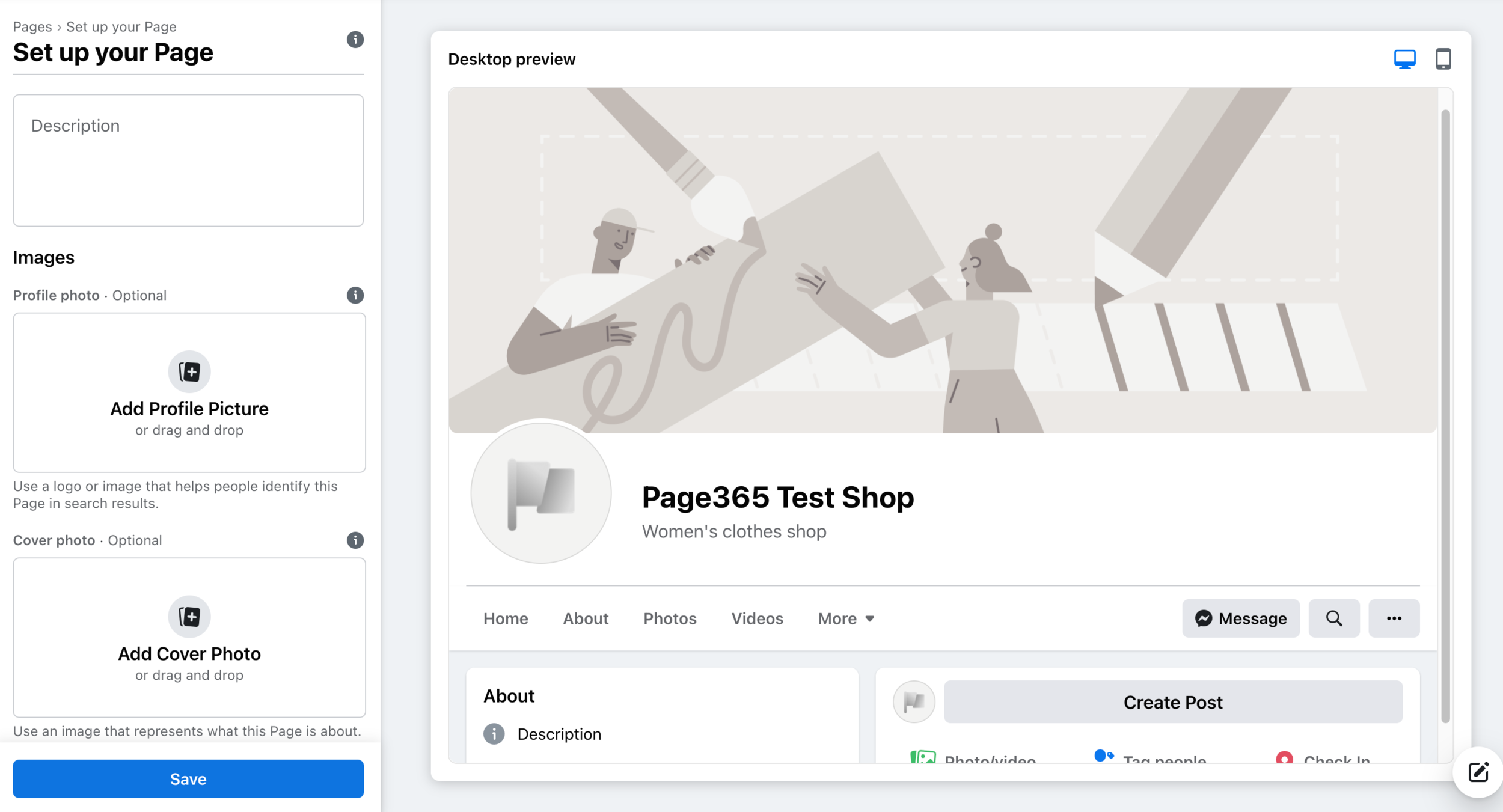Click the Profile photo info icon

click(x=355, y=295)
